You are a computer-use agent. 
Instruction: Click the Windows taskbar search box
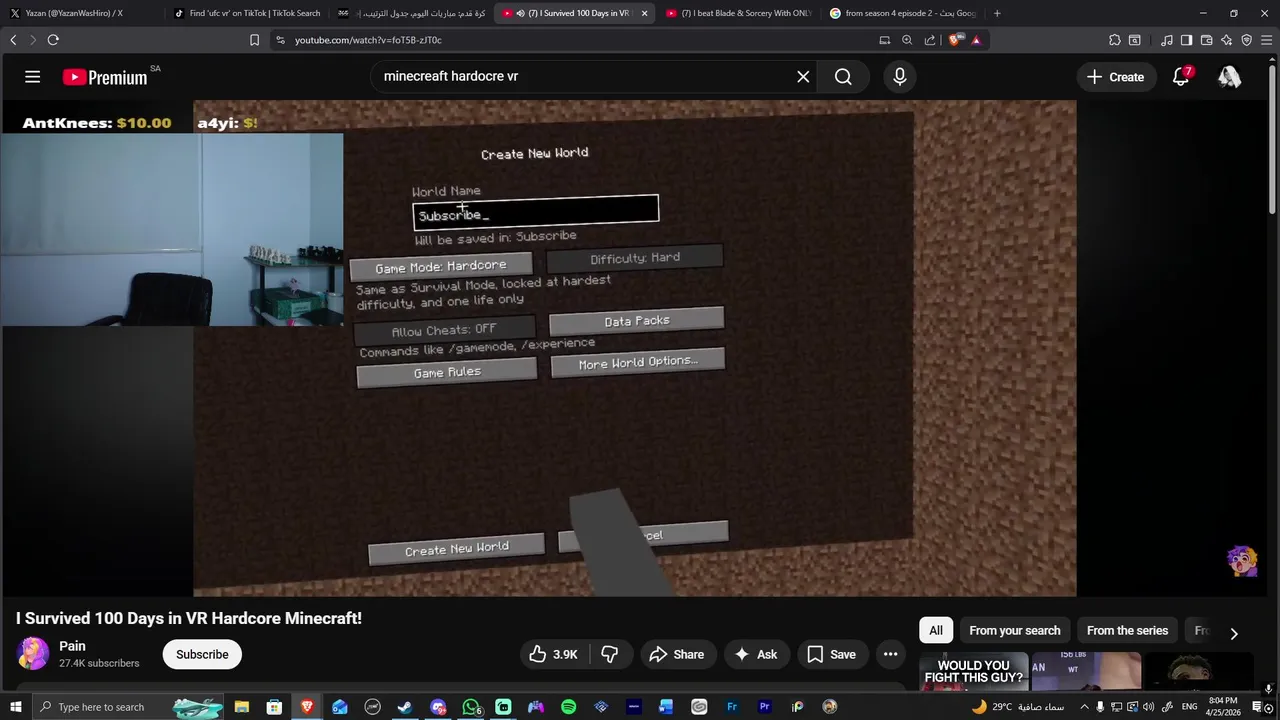(128, 707)
